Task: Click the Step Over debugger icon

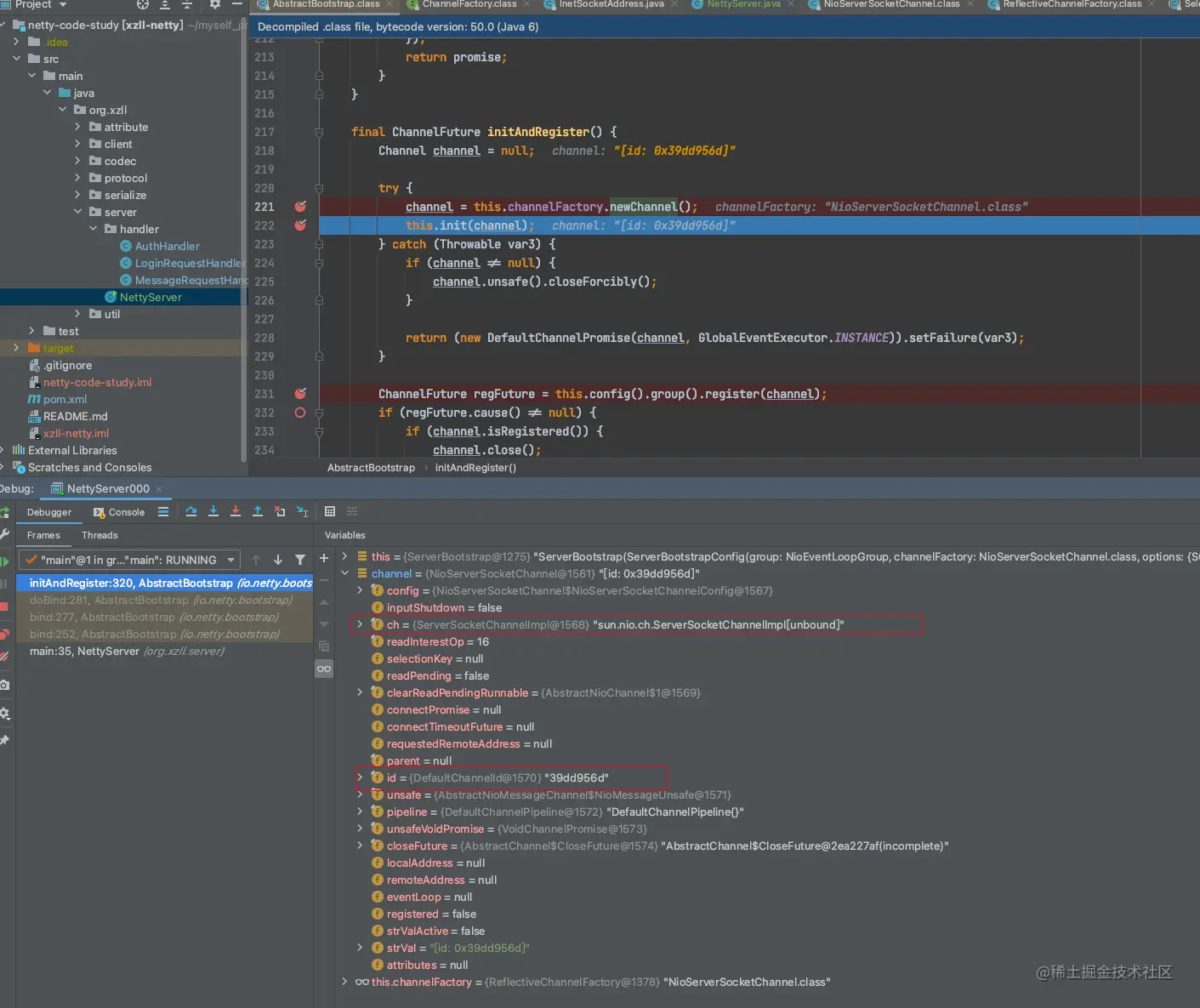Action: (x=191, y=511)
